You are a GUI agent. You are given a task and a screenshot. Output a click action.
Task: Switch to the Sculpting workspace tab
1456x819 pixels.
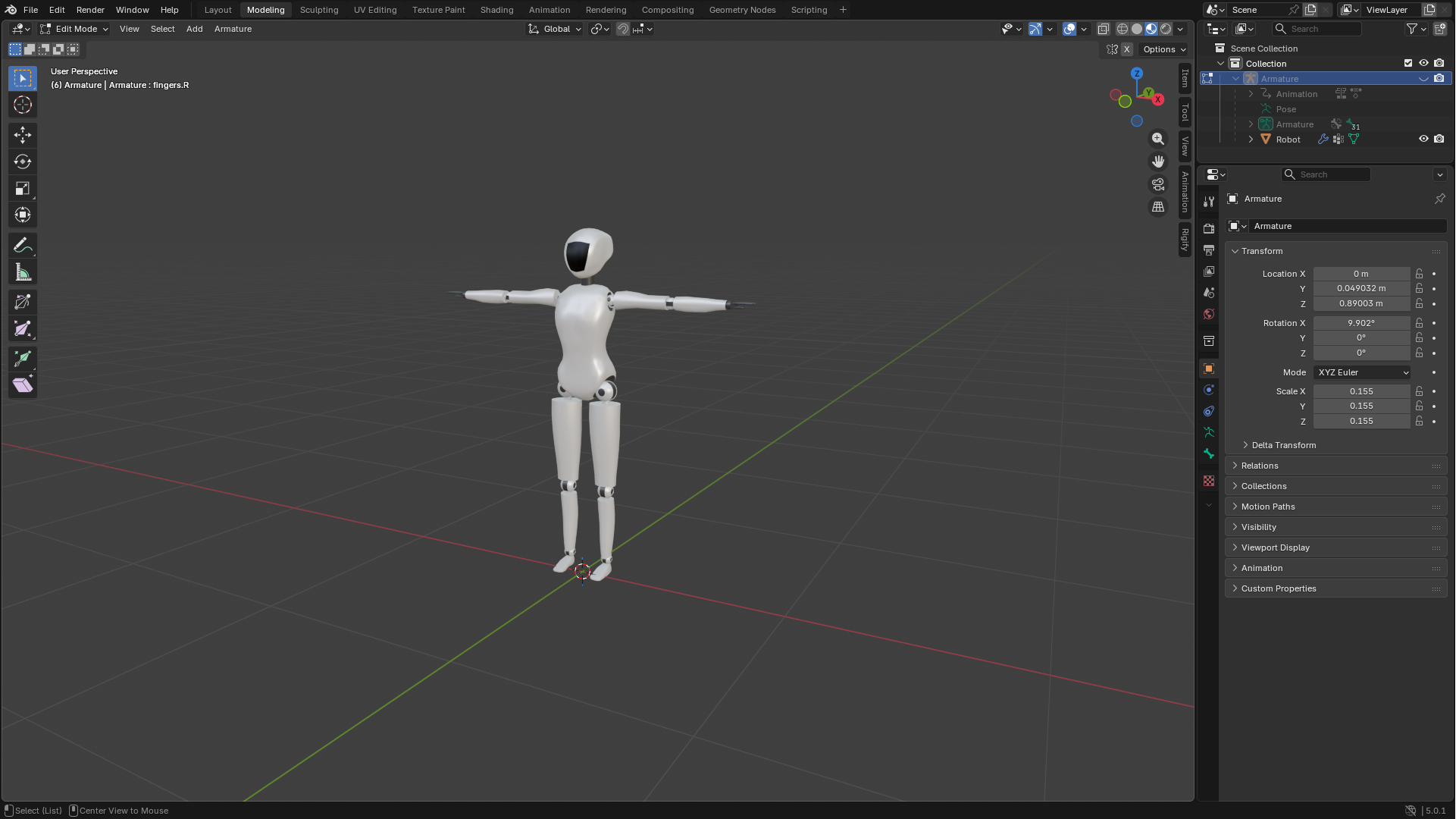tap(319, 10)
